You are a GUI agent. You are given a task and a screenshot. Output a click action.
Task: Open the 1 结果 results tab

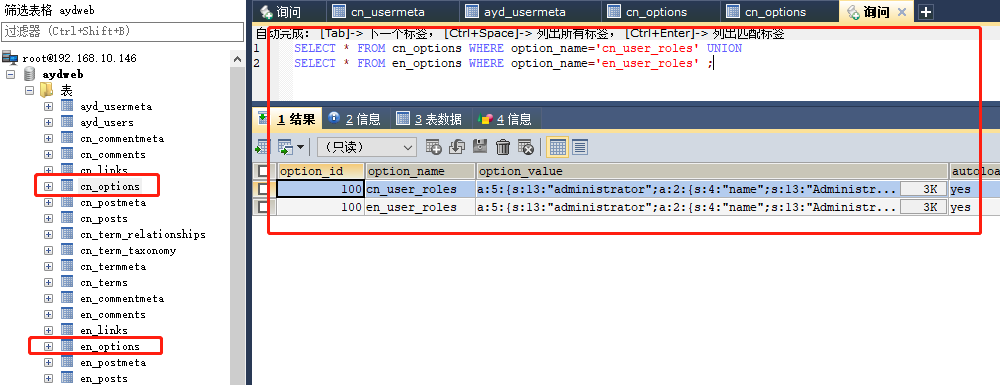coord(287,119)
